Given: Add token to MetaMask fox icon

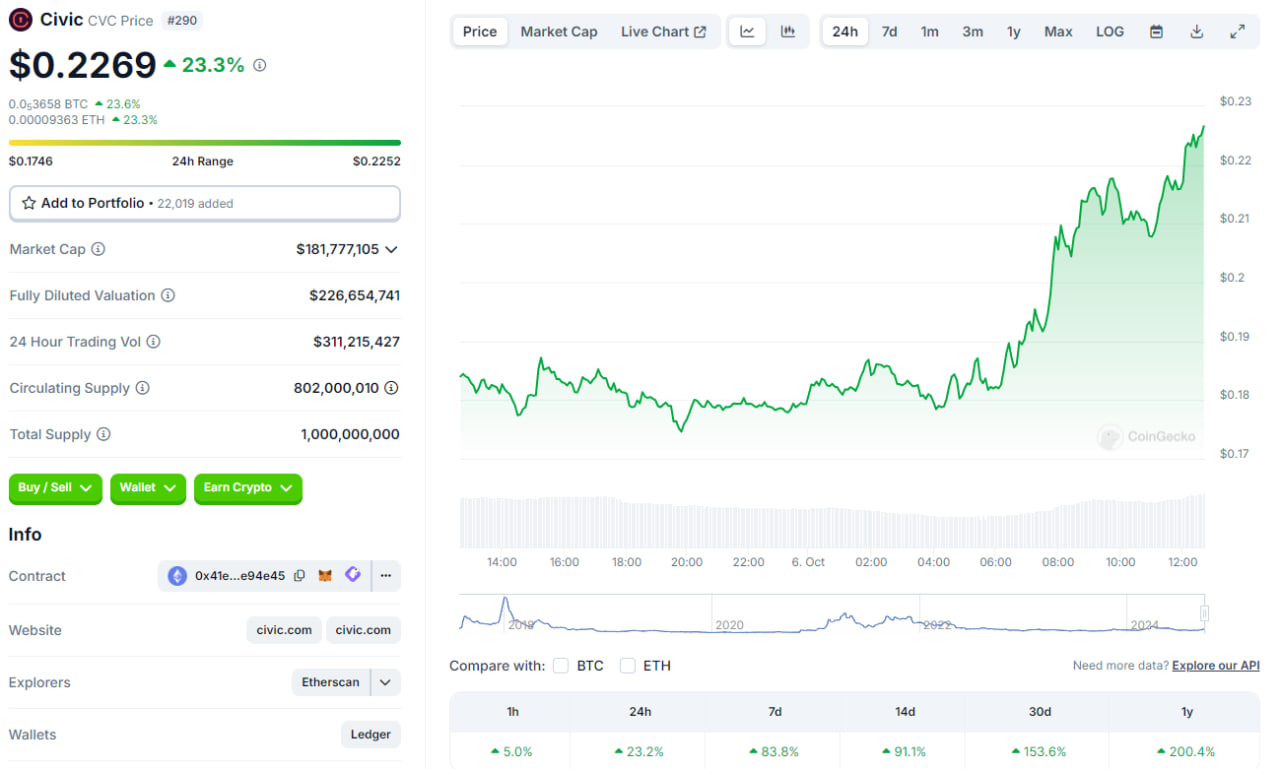Looking at the screenshot, I should pos(325,576).
